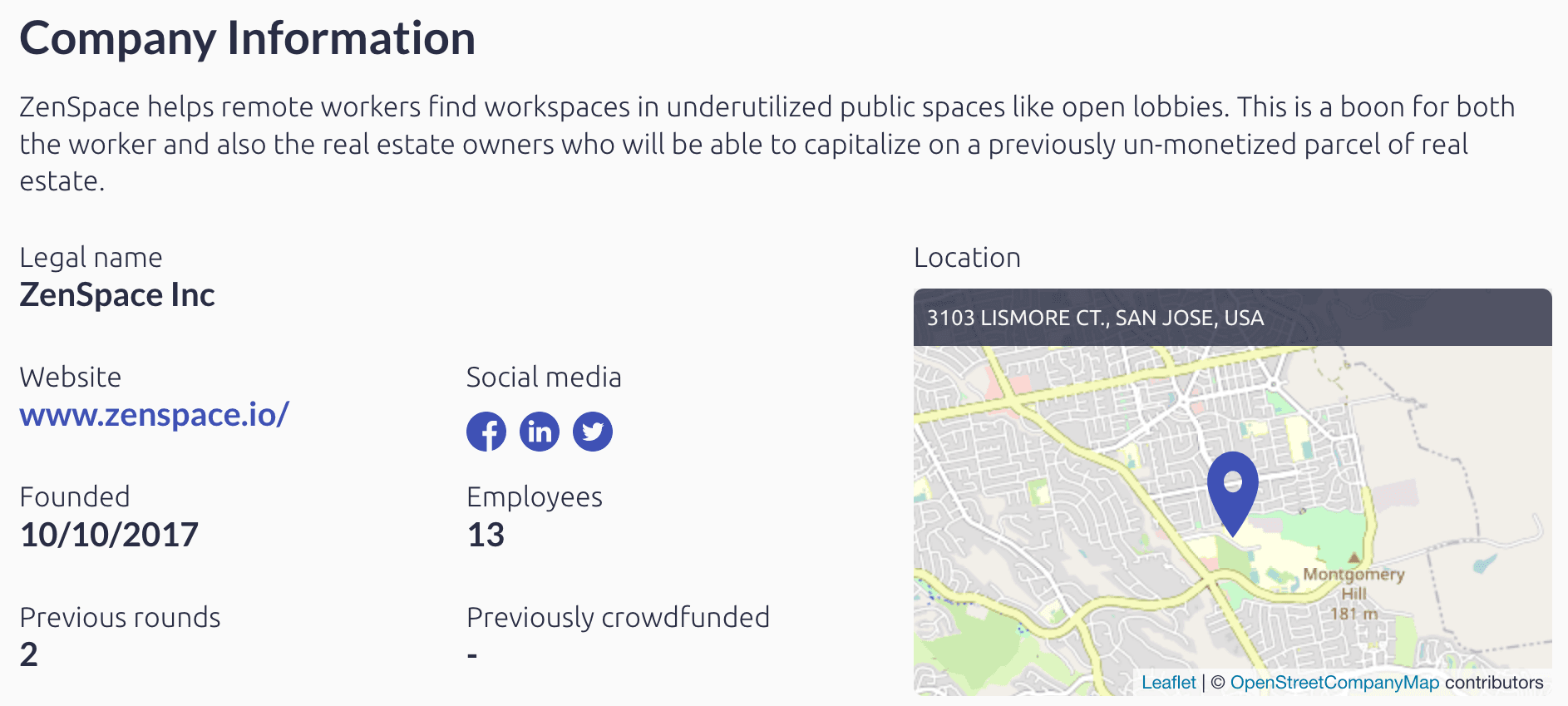Open the Twitter social media icon
This screenshot has width=1568, height=706.
click(x=593, y=432)
